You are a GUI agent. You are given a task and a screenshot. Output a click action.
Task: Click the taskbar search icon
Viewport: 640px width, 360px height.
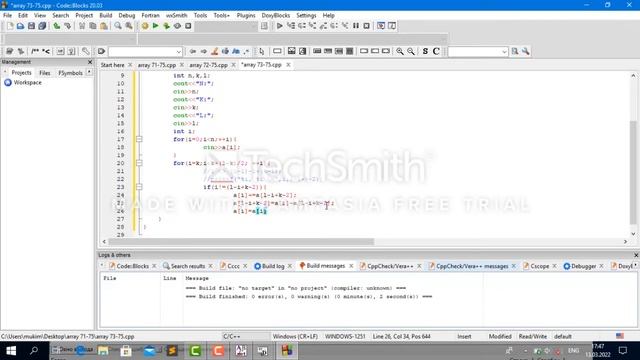pyautogui.click(x=34, y=351)
